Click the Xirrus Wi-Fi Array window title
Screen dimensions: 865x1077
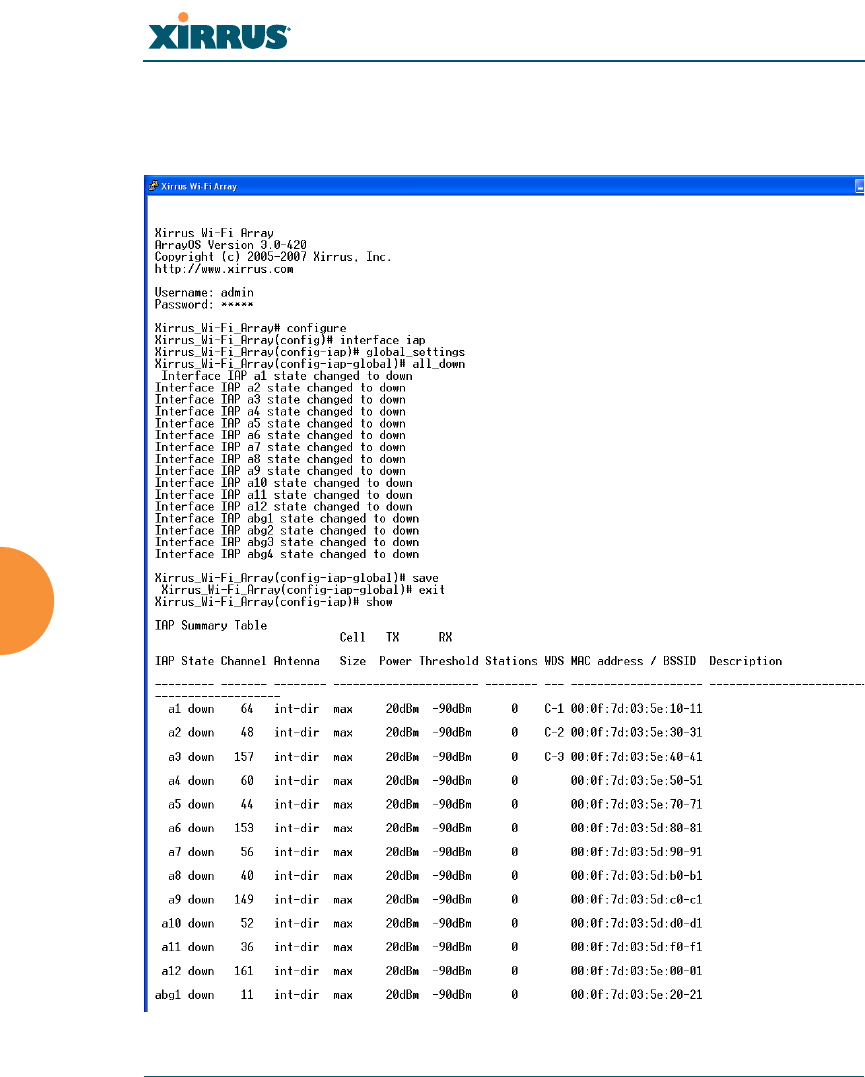point(199,186)
